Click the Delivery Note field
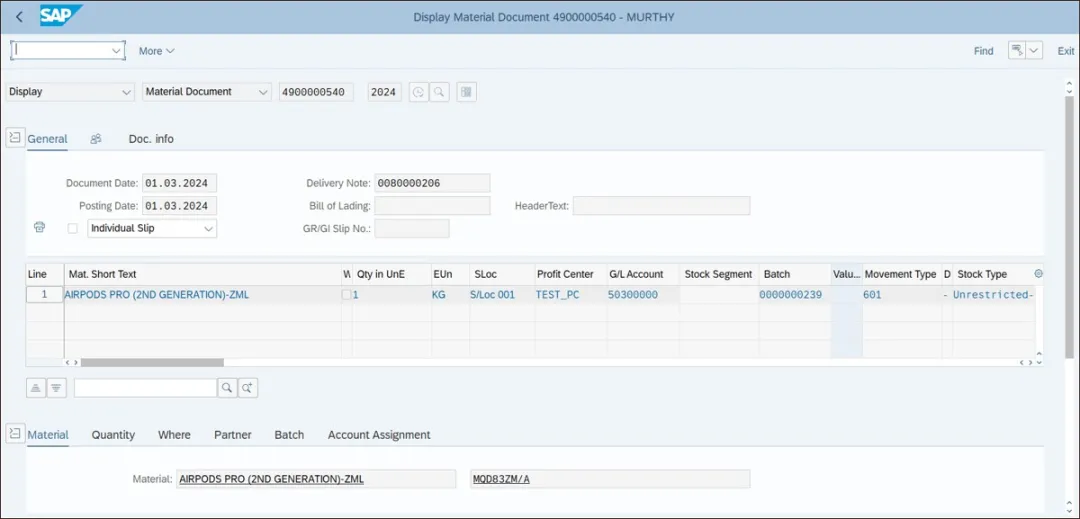Screen dimensions: 1080x519 click(x=432, y=183)
